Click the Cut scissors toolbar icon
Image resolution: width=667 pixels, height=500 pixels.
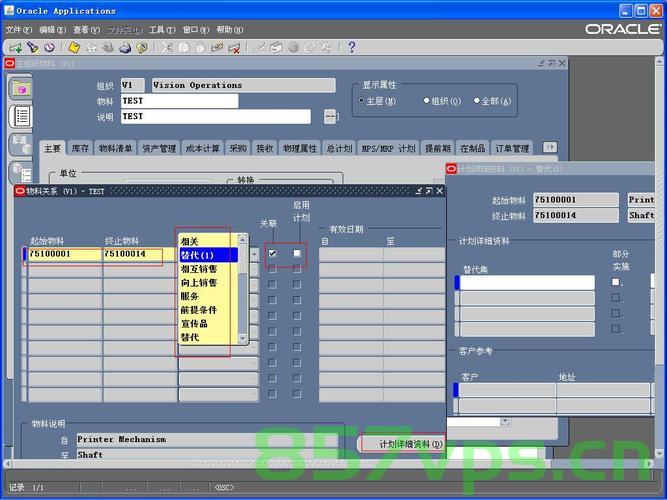pyautogui.click(x=167, y=48)
